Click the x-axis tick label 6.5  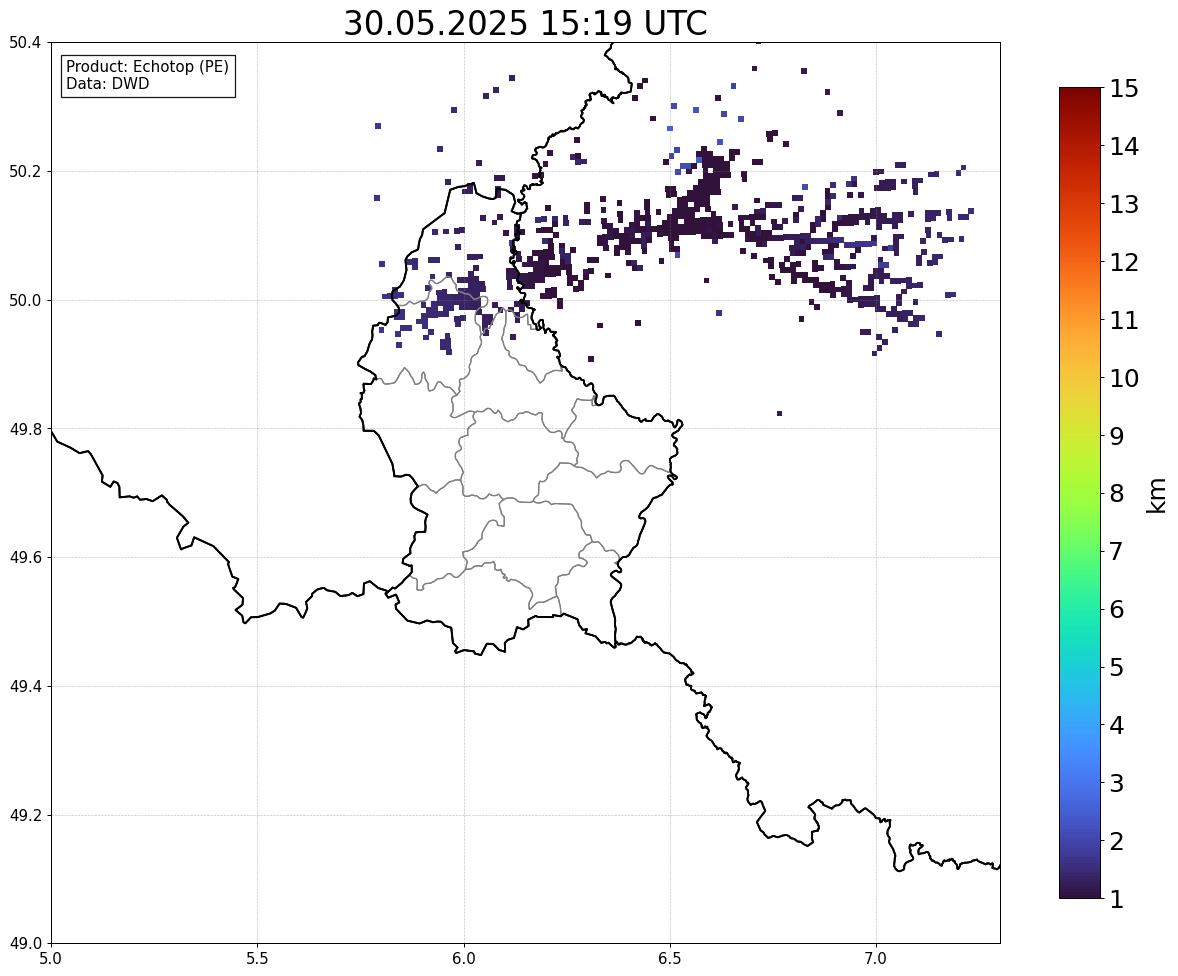point(669,959)
